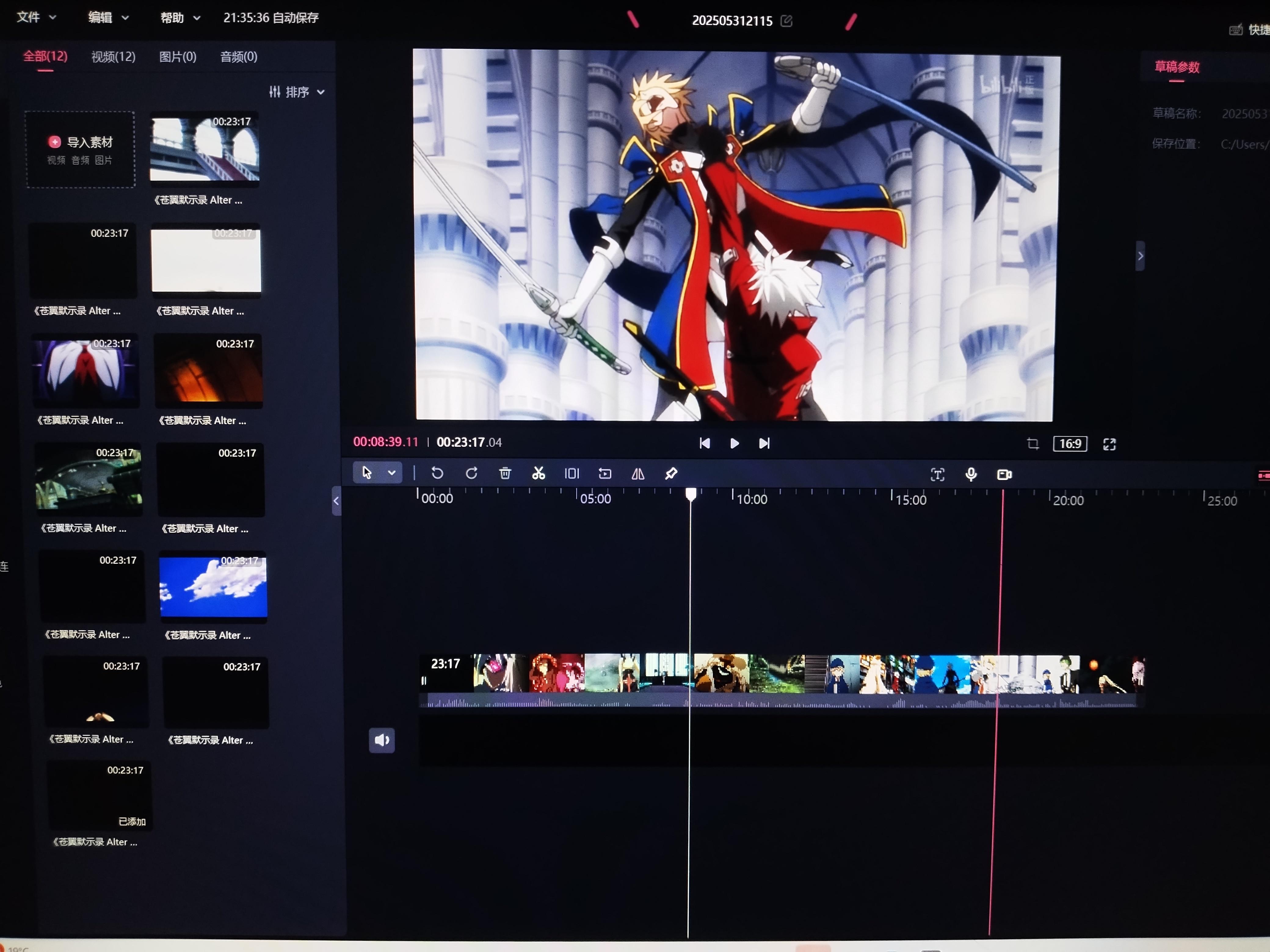Undo the last edit
Screen dimensions: 1270x952
[x=437, y=474]
